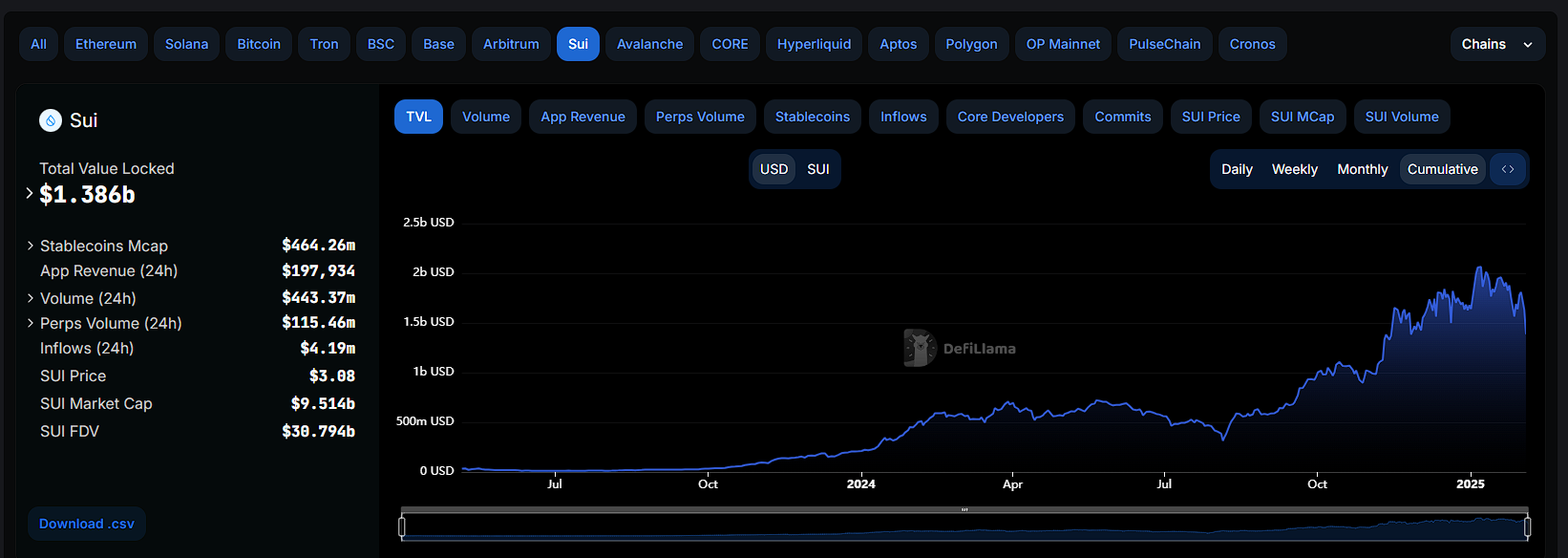Open the Solana chain tab

[186, 44]
